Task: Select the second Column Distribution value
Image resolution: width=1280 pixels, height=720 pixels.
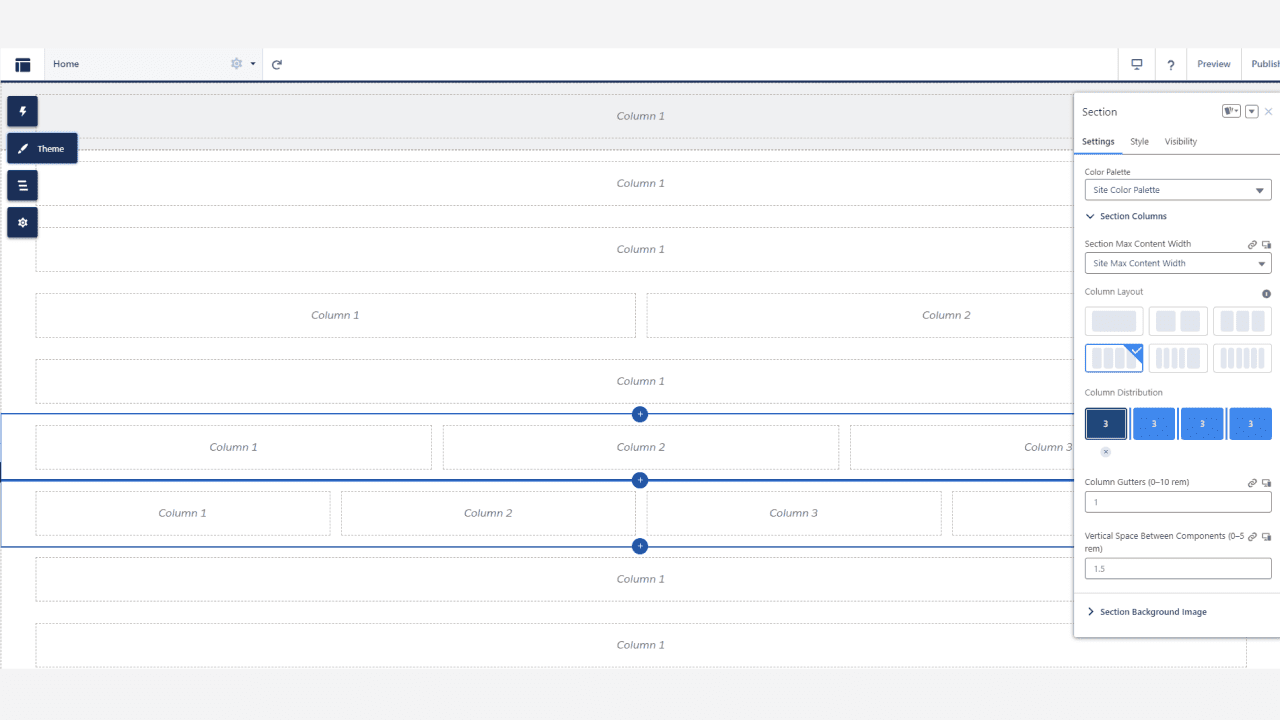Action: (1154, 423)
